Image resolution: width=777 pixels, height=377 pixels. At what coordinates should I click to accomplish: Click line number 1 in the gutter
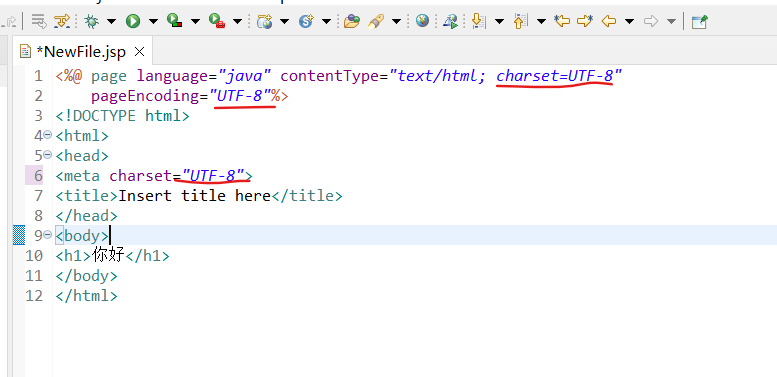[38, 76]
